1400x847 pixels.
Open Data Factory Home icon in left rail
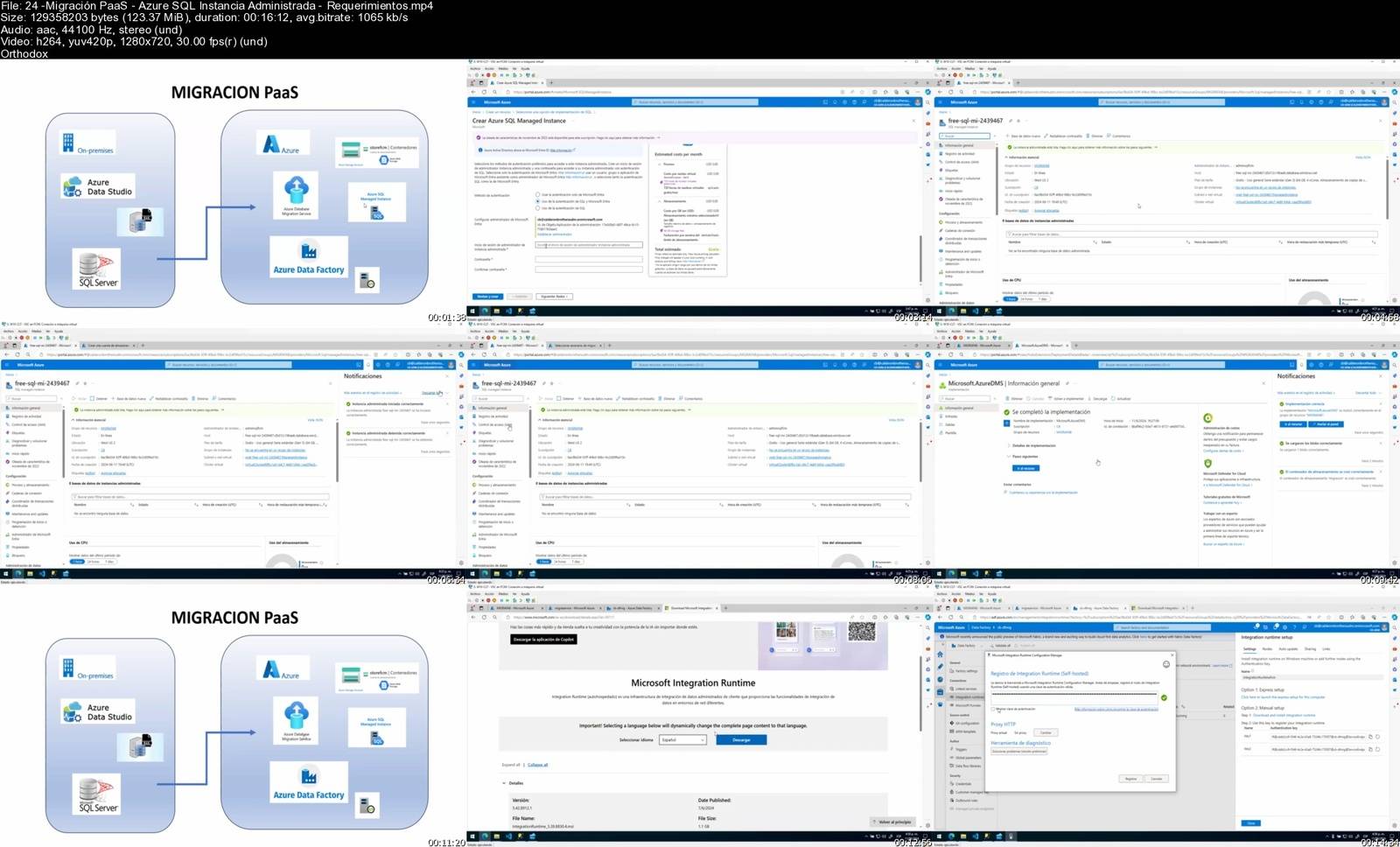click(x=940, y=654)
